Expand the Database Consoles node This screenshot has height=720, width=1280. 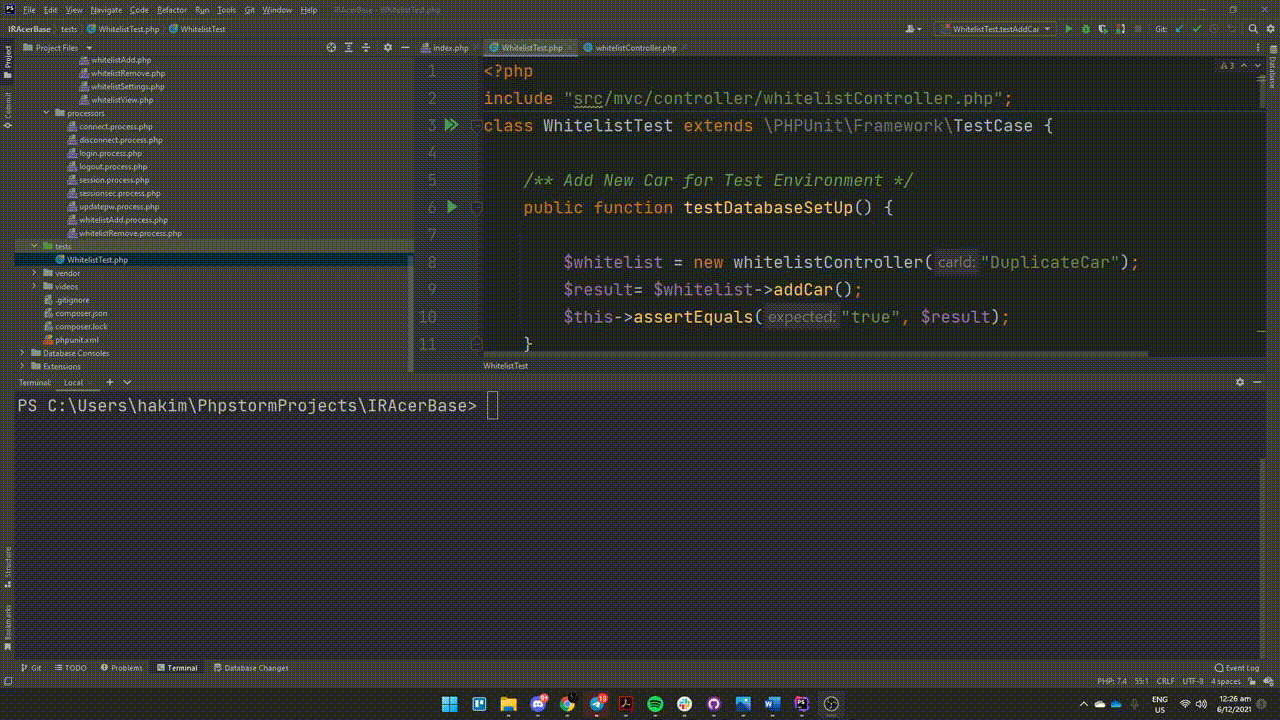(22, 353)
